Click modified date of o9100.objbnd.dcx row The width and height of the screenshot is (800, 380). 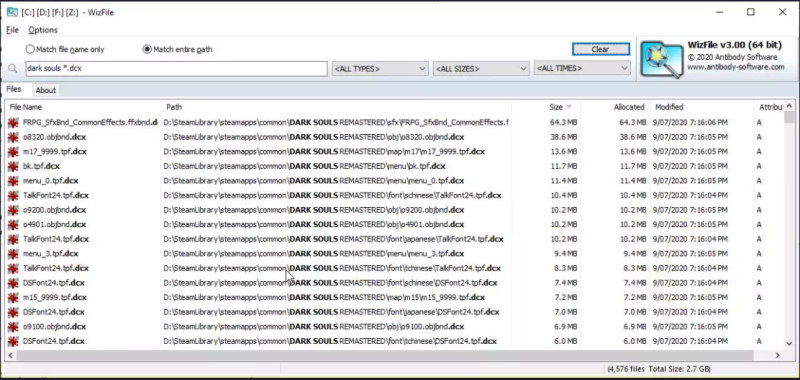(691, 326)
